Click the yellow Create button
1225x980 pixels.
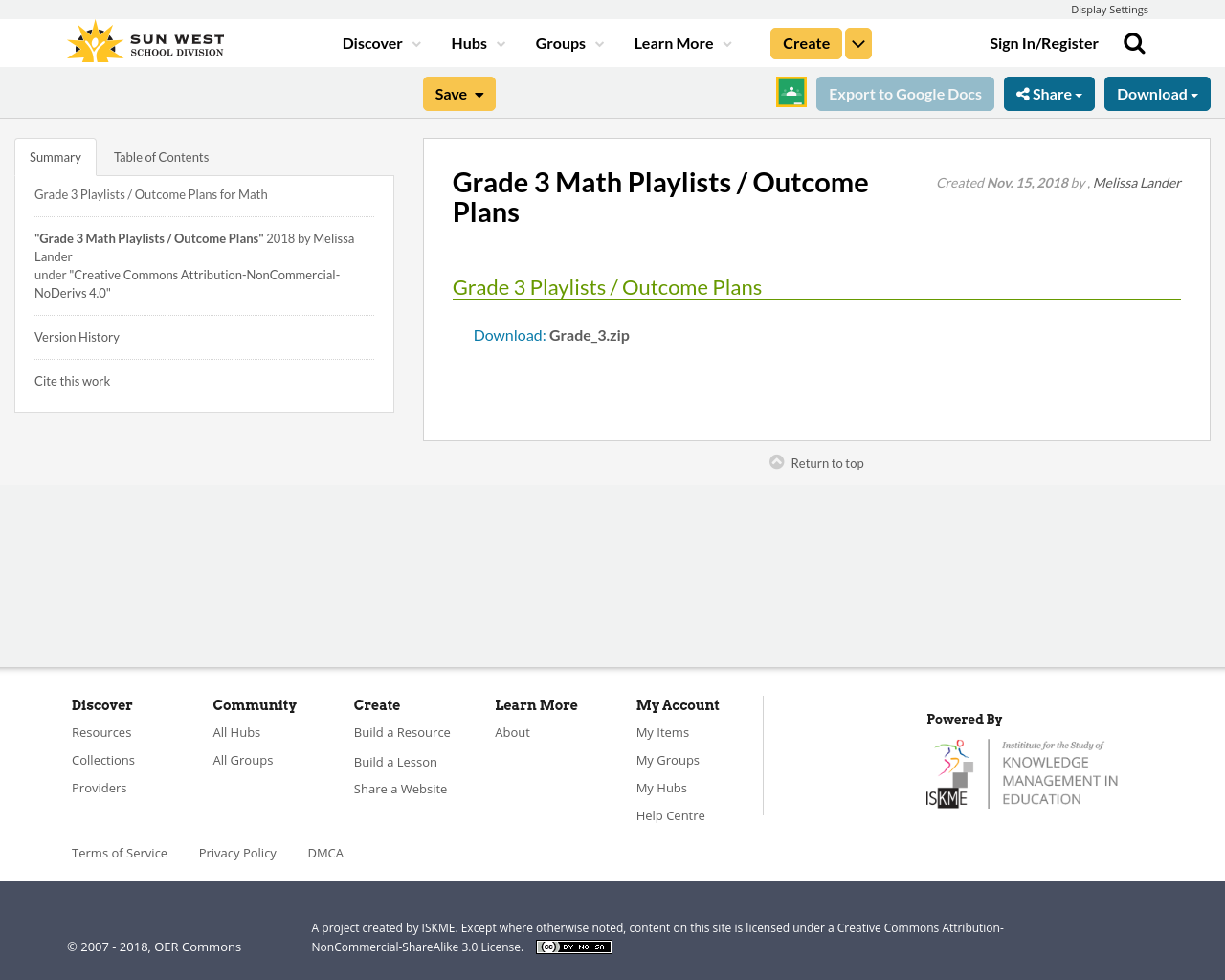806,44
